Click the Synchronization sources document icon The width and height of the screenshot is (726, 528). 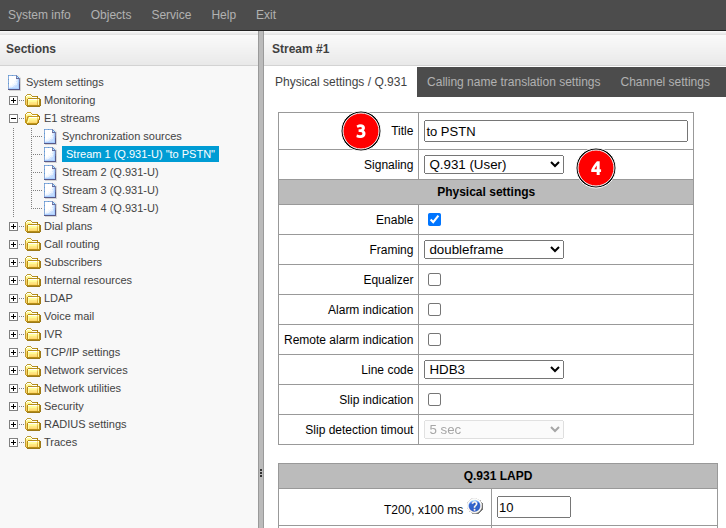50,136
